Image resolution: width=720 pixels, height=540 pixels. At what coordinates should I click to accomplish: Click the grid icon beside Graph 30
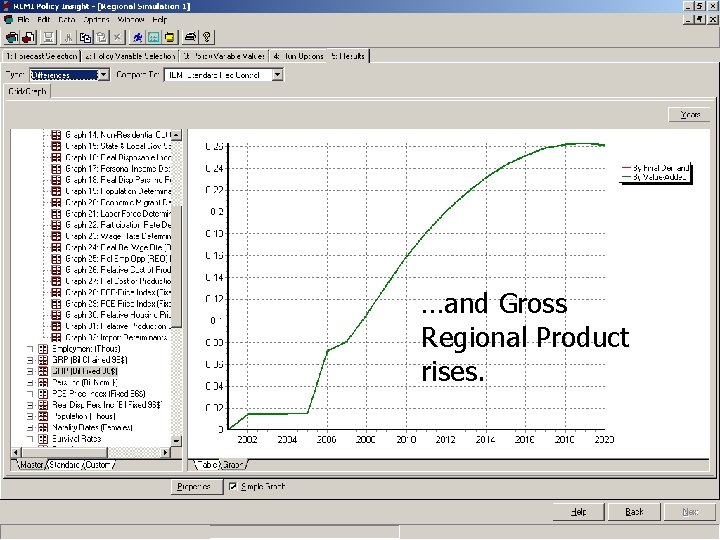56,315
